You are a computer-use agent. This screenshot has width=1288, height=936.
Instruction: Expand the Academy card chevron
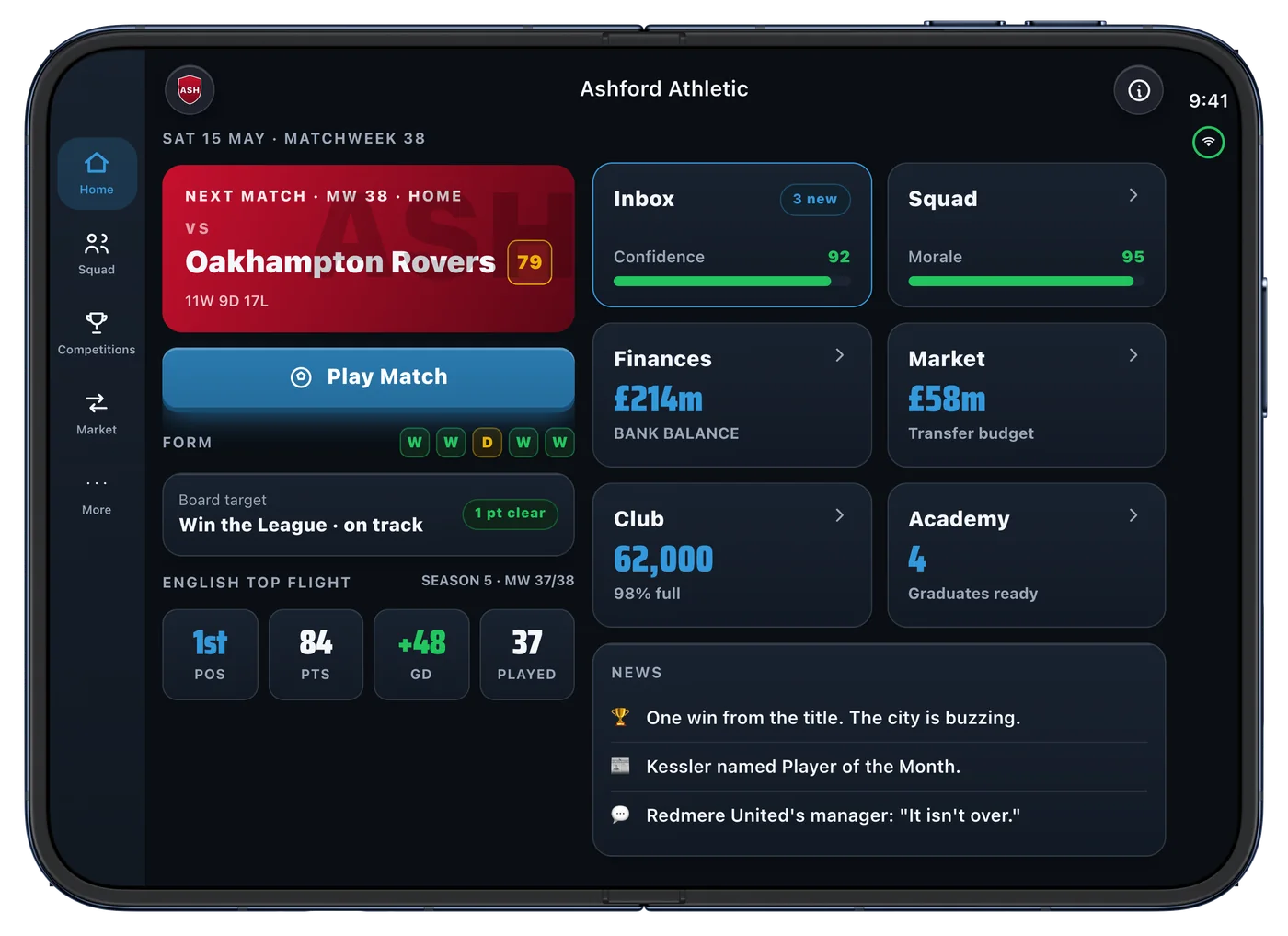click(1133, 515)
